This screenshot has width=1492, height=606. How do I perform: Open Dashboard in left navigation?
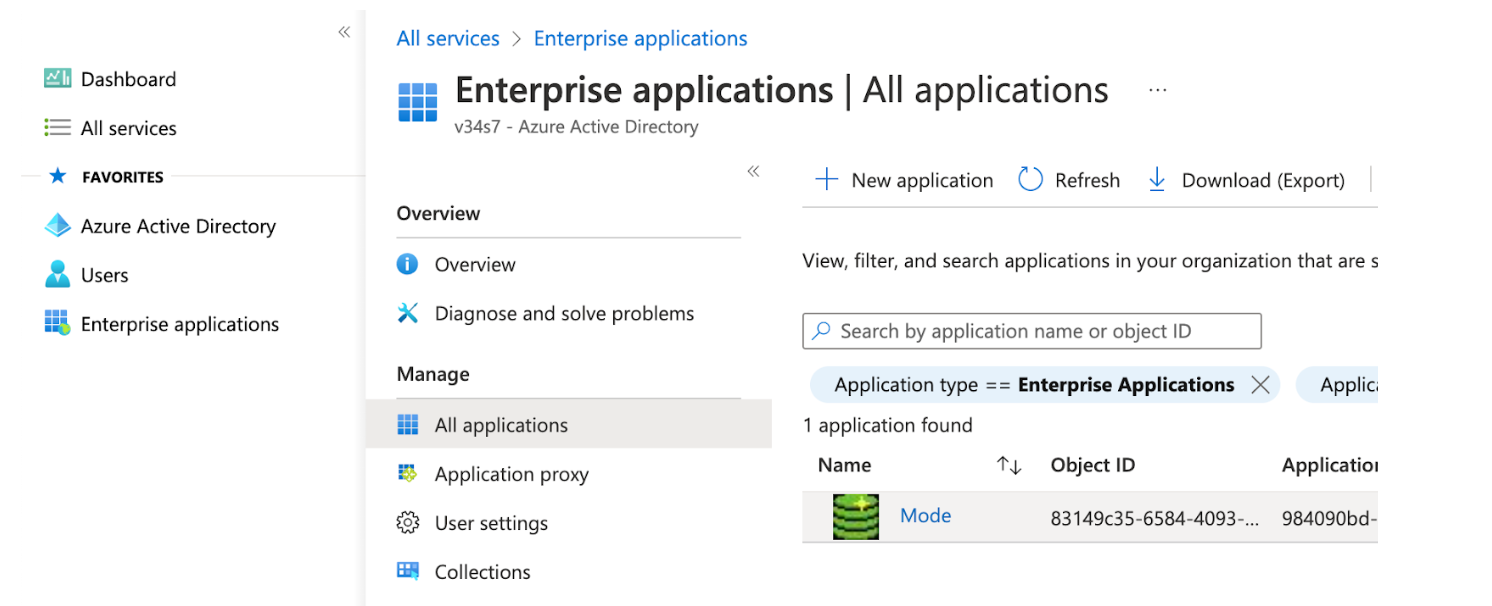click(128, 79)
